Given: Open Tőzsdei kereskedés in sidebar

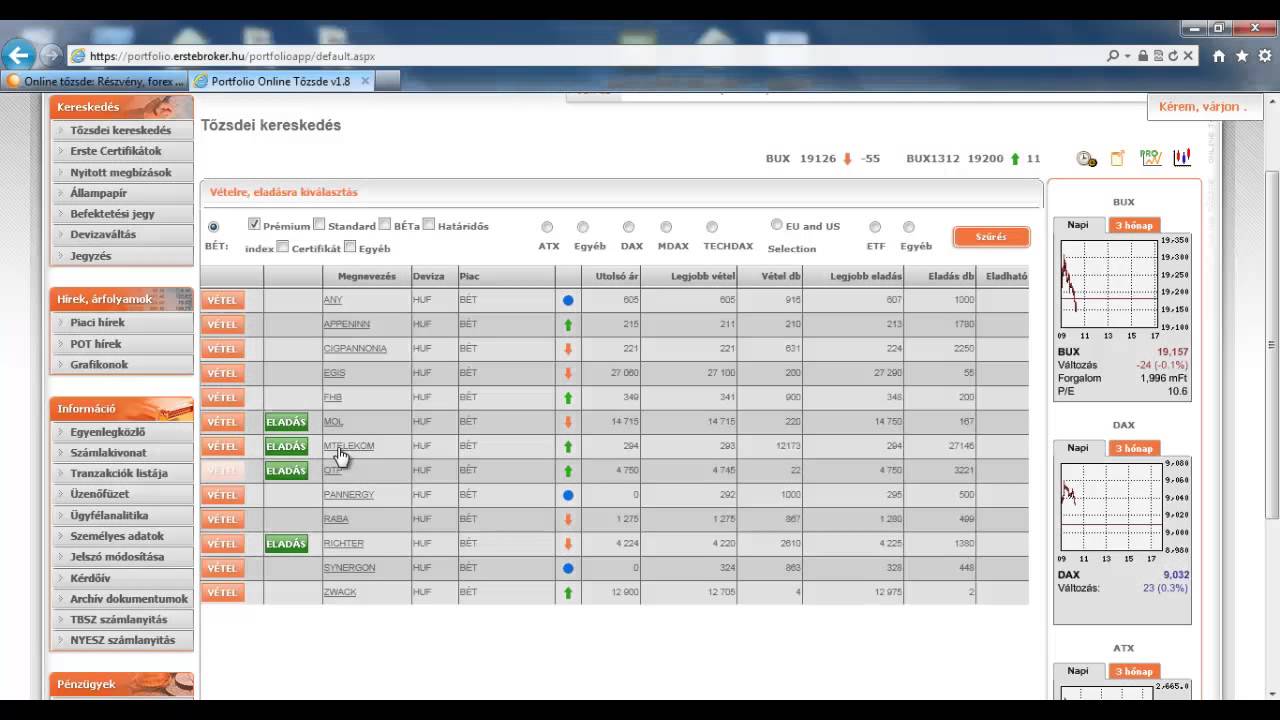Looking at the screenshot, I should (x=121, y=130).
